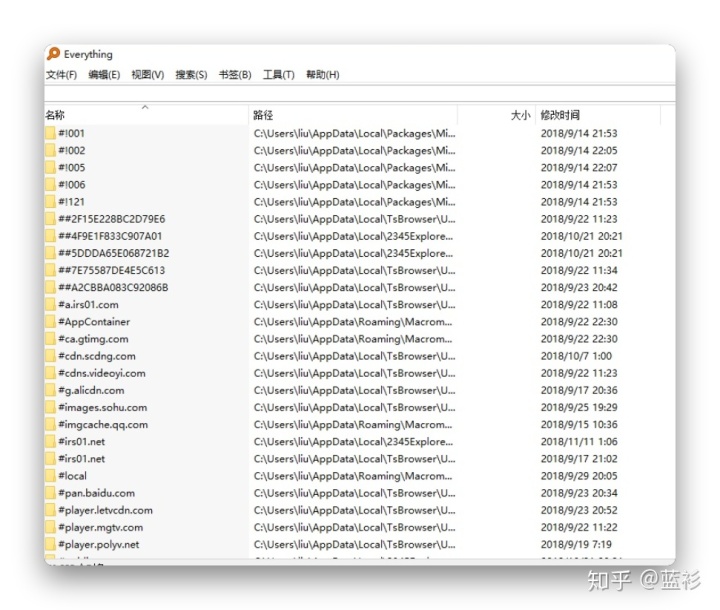Click modified time 2018/9/25 19:29
This screenshot has width=720, height=610.
tap(579, 407)
